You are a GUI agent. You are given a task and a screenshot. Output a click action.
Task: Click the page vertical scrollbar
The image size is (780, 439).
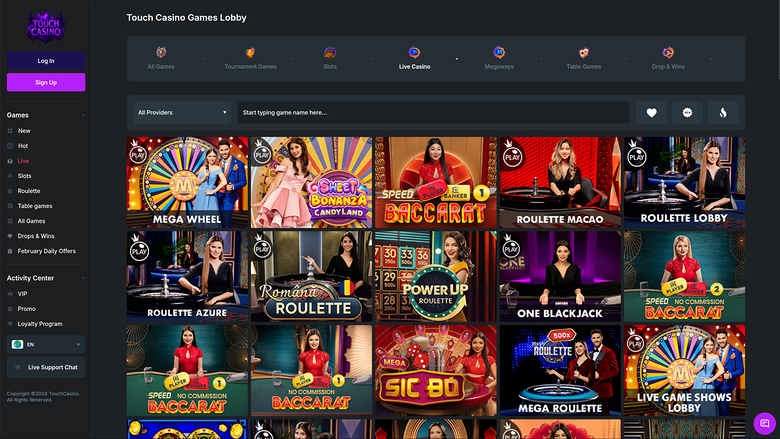pyautogui.click(x=778, y=40)
